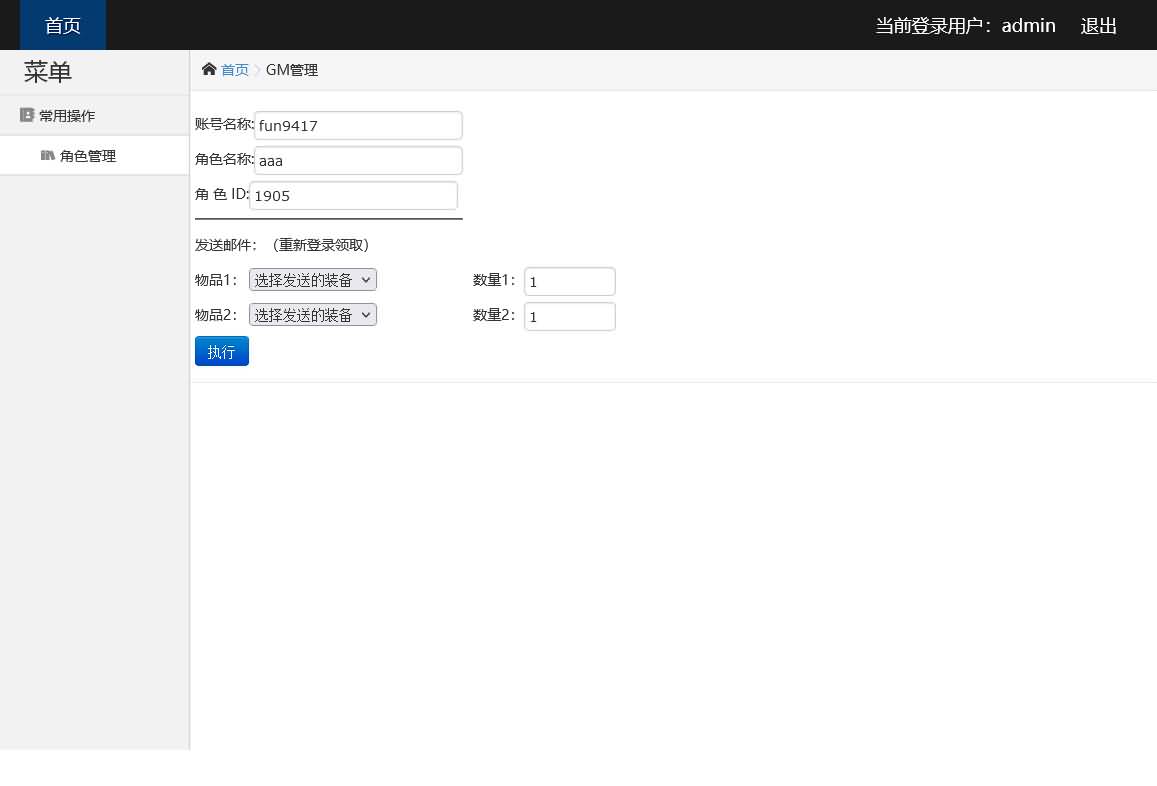
Task: Expand the 常用操作 menu section
Action: (x=94, y=115)
